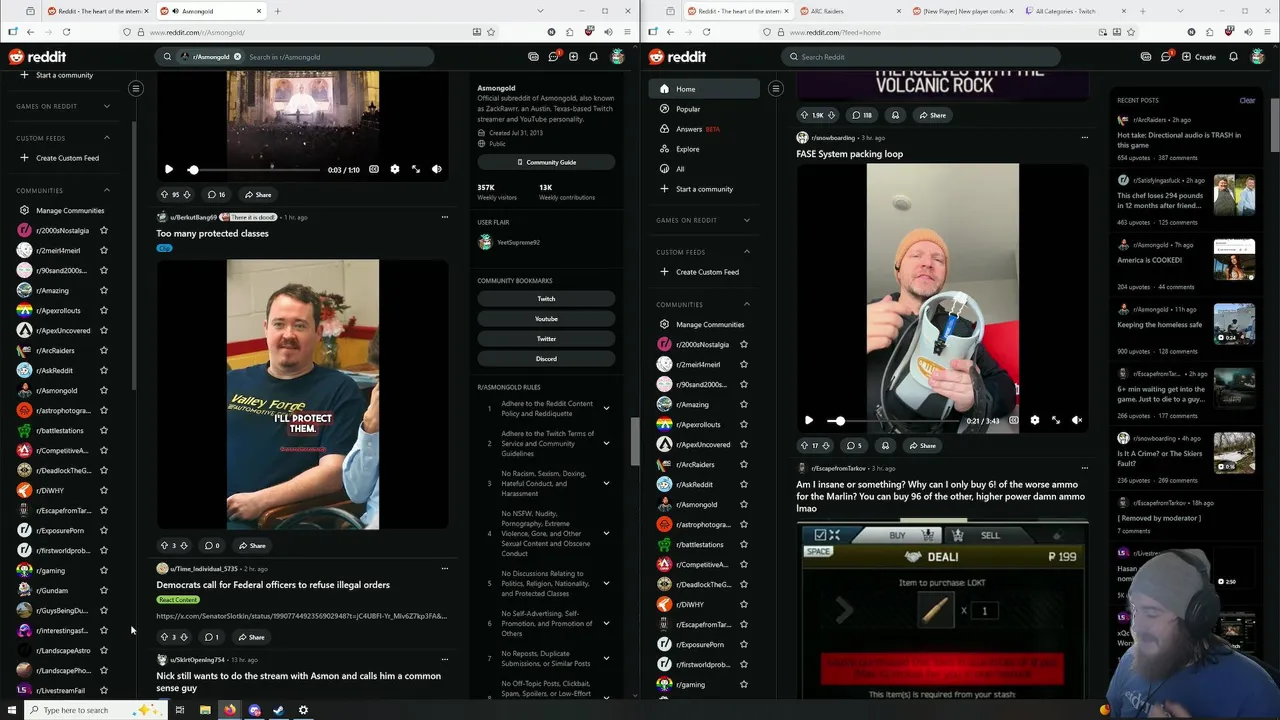Open the 118 comments in right window
Image resolution: width=1280 pixels, height=720 pixels.
(x=862, y=115)
